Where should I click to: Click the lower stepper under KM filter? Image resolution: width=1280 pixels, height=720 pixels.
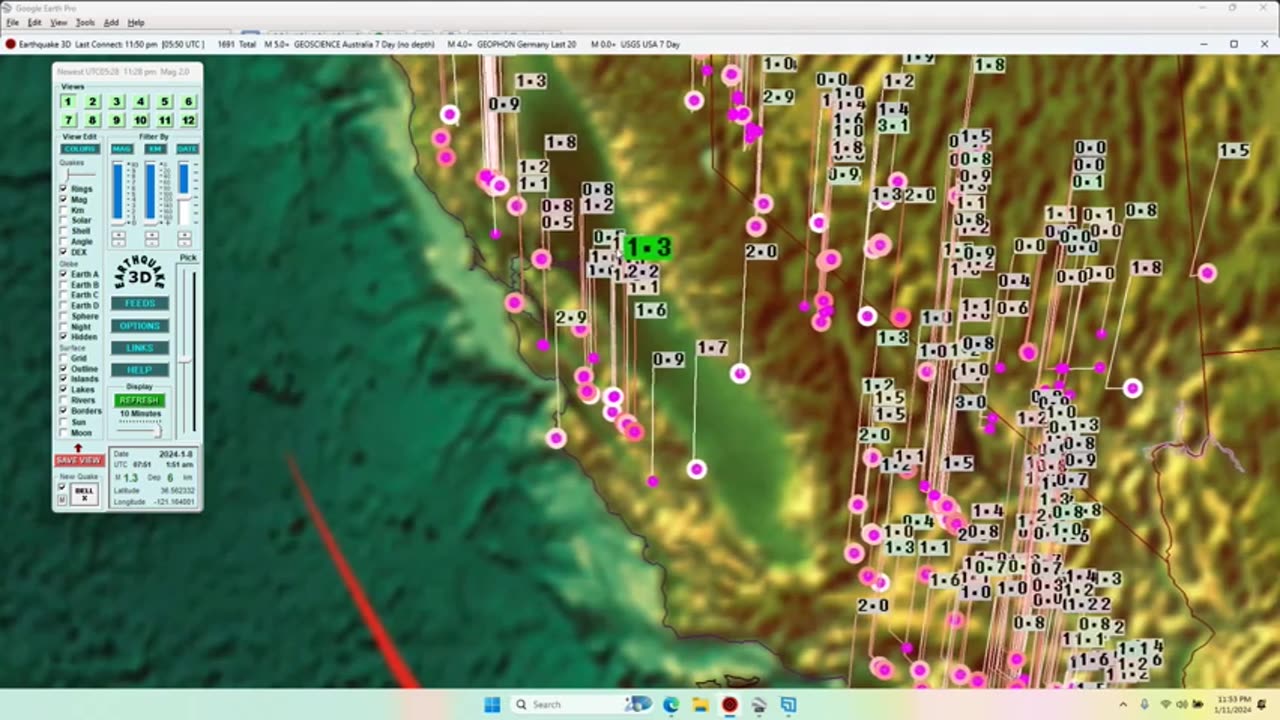tap(152, 243)
